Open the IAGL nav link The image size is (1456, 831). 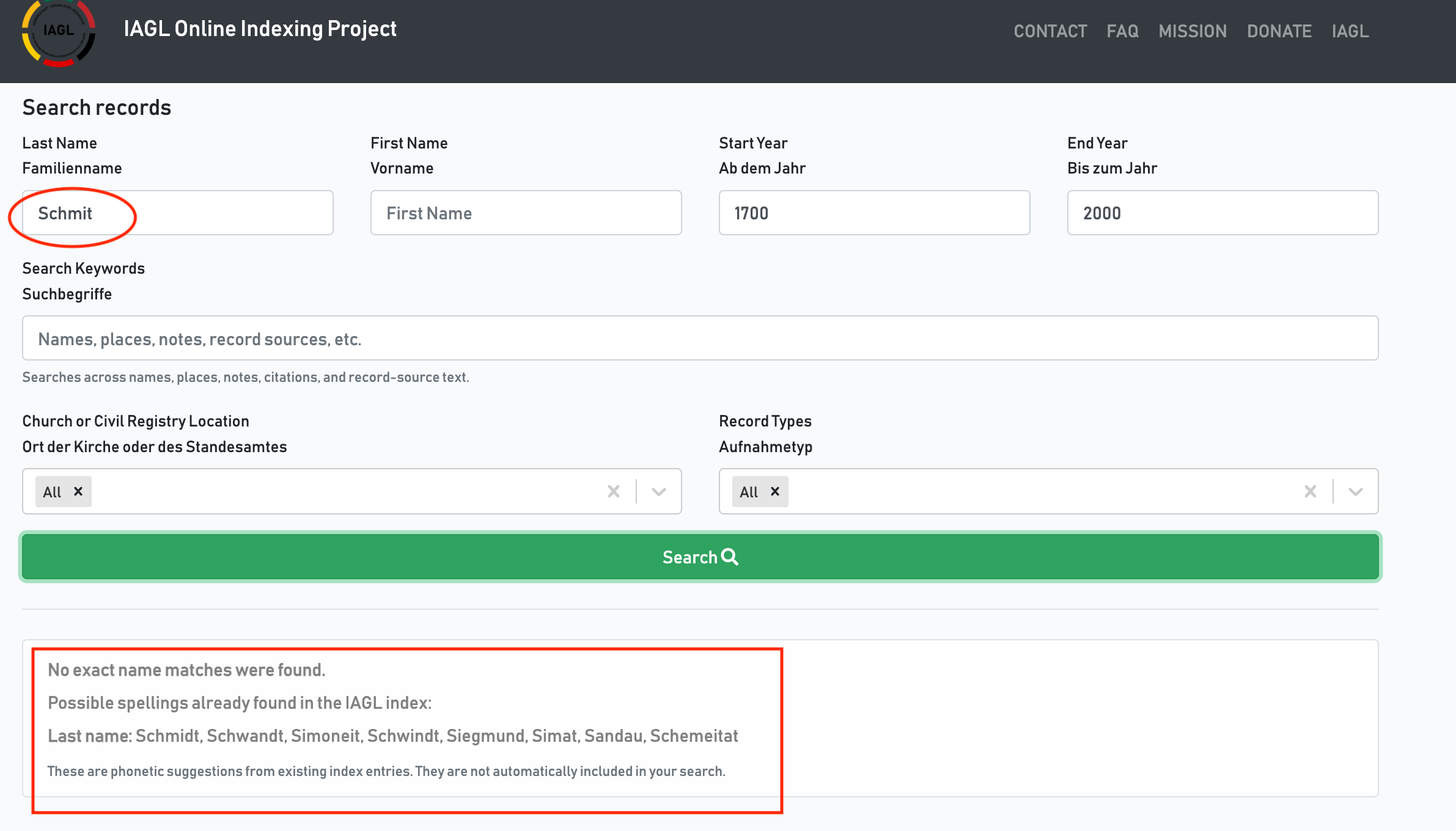tap(1350, 31)
